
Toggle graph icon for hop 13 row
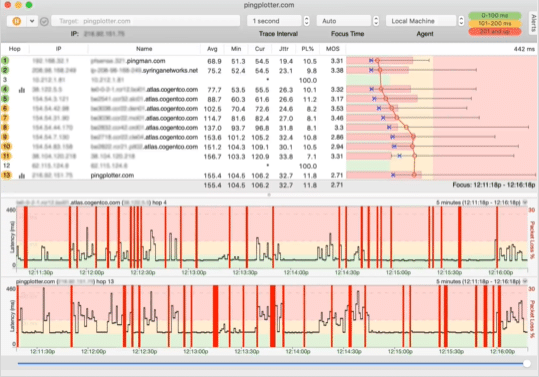pyautogui.click(x=22, y=176)
